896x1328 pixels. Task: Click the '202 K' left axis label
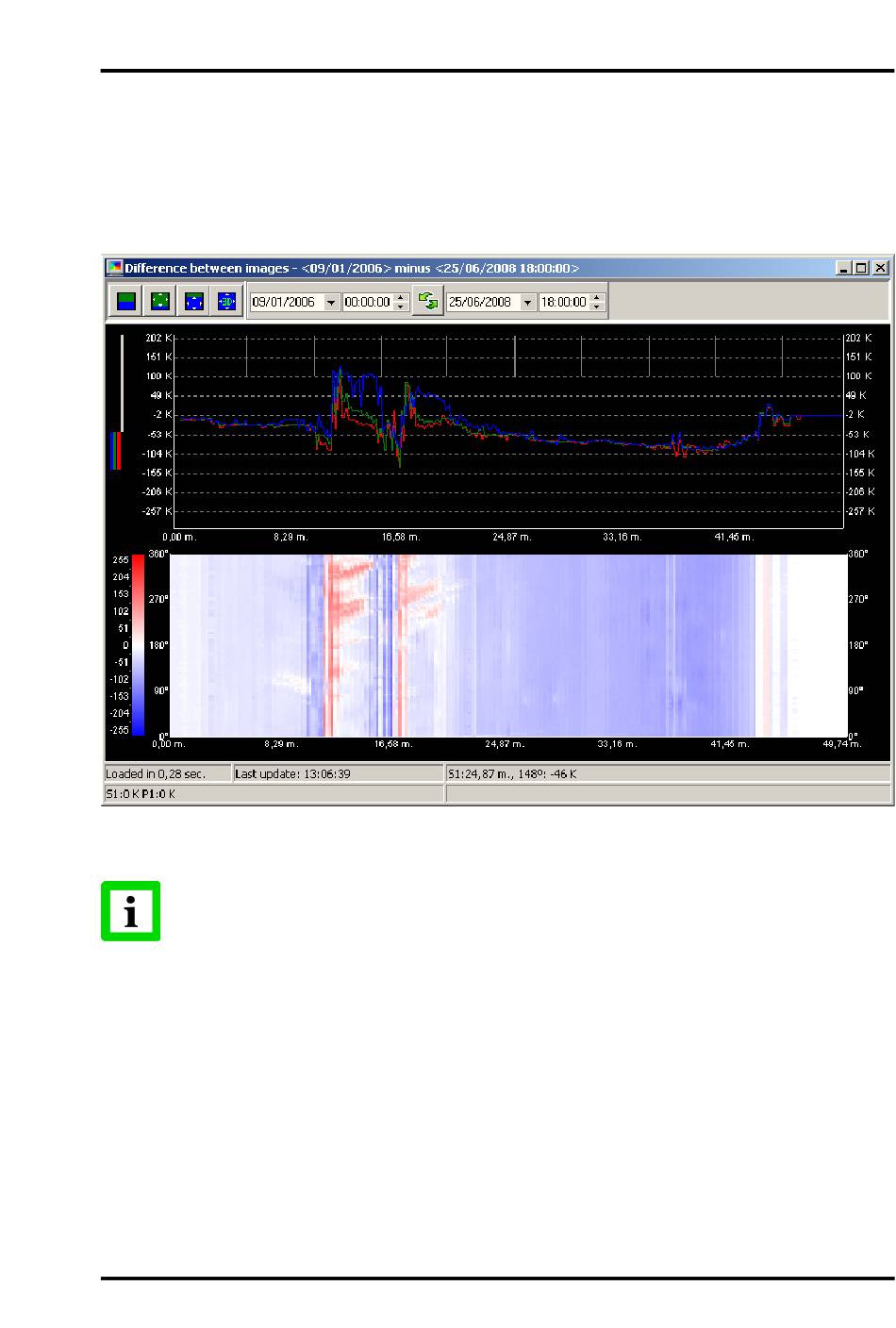click(x=159, y=338)
